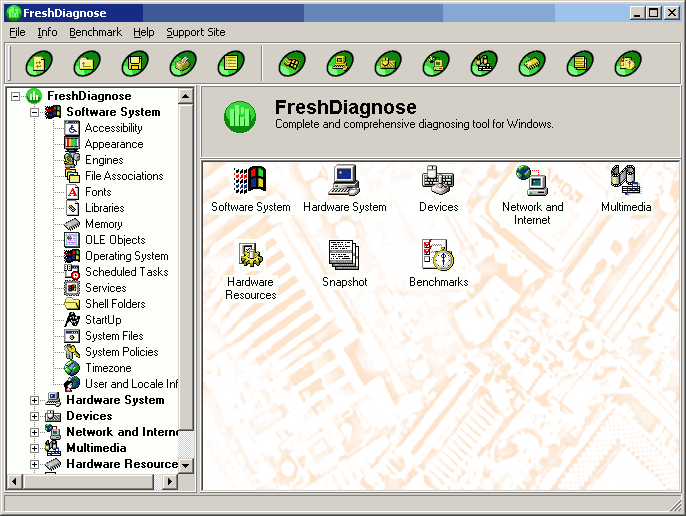Select Shell Folders in the tree
Viewport: 686px width, 516px height.
[x=115, y=304]
